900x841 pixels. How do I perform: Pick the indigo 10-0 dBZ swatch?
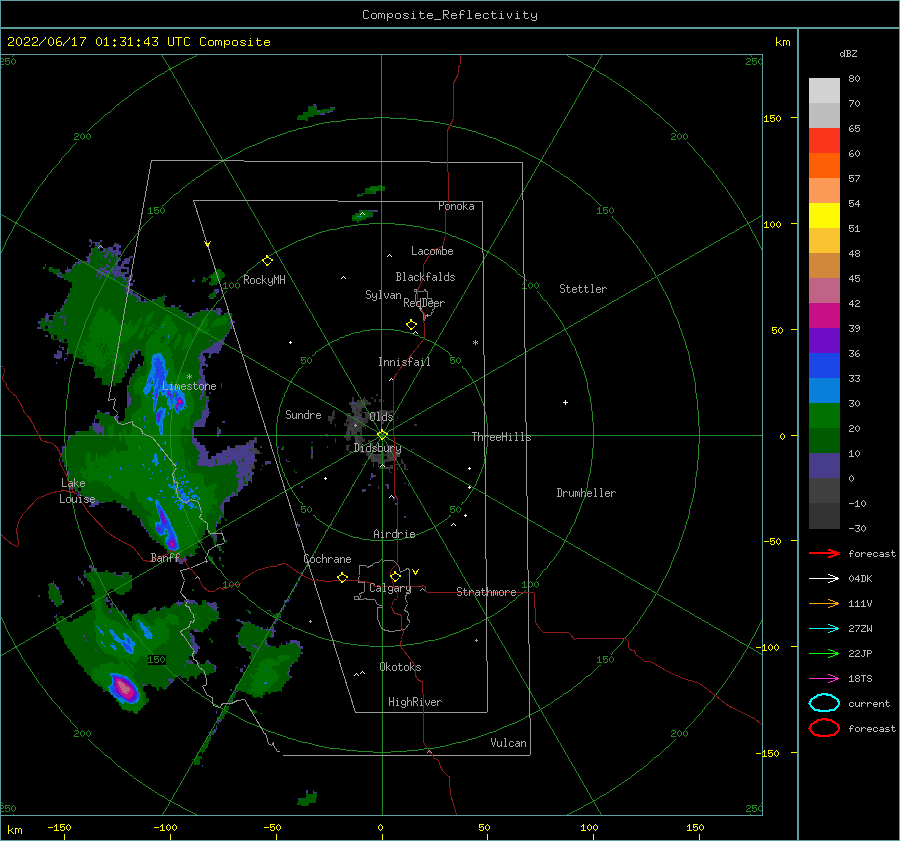click(824, 466)
